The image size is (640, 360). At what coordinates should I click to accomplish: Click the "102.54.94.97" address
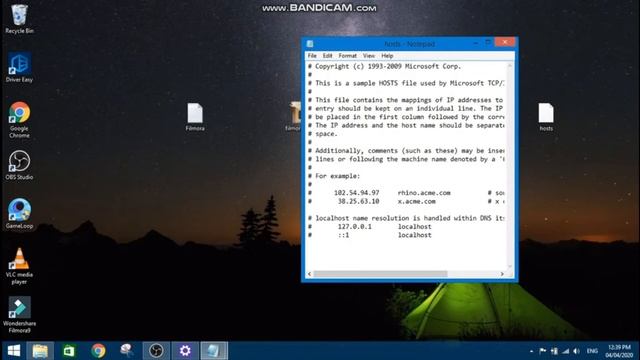[x=356, y=193]
